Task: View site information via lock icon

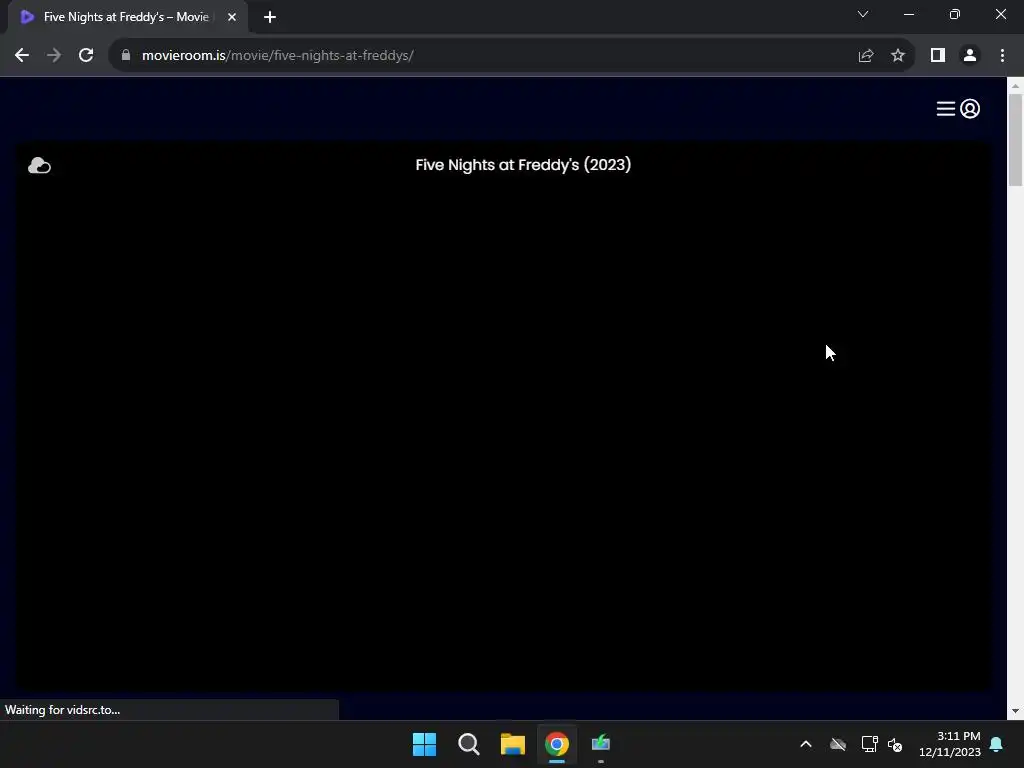Action: click(126, 56)
